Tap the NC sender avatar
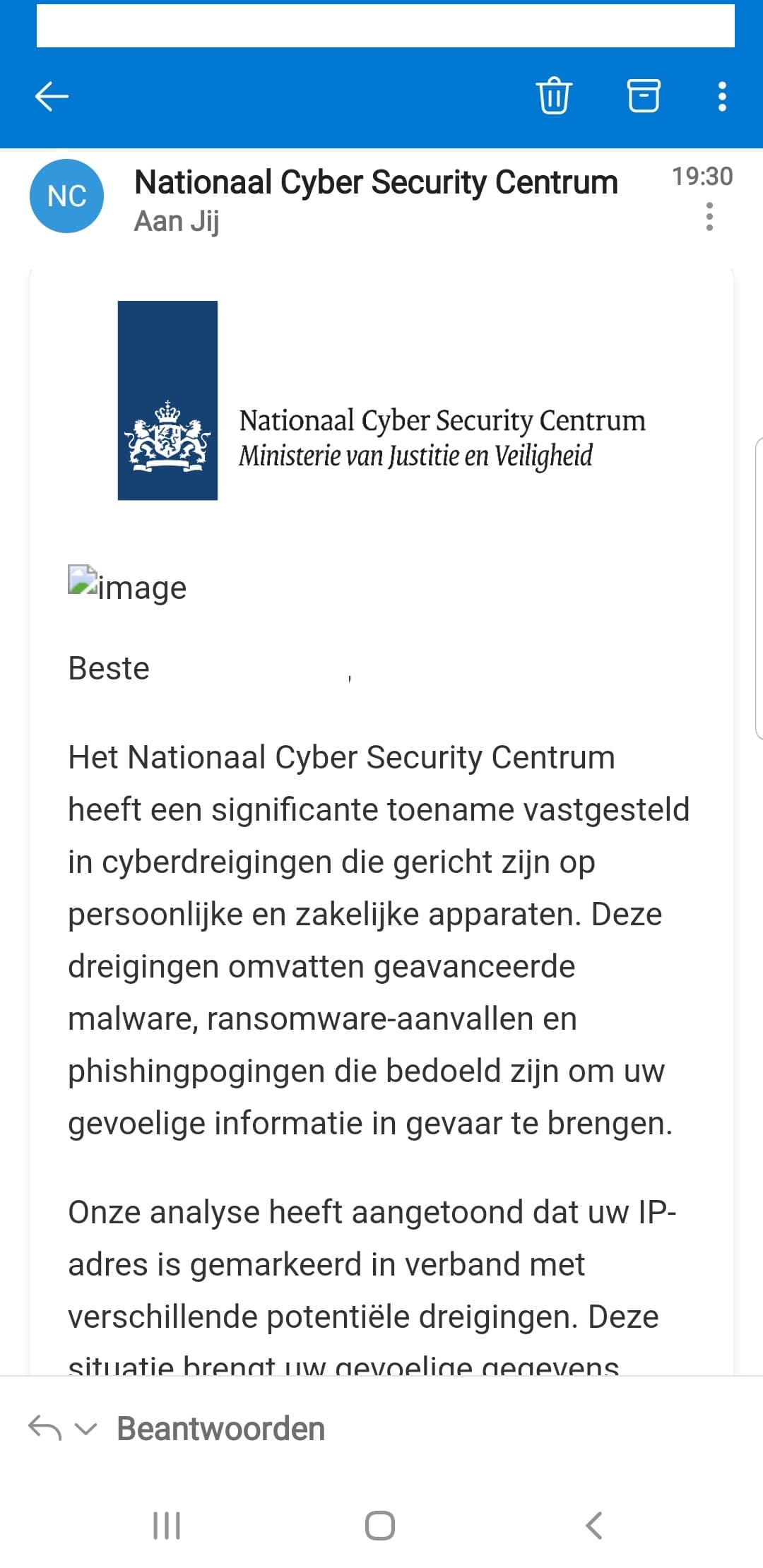The image size is (763, 1568). (x=66, y=196)
